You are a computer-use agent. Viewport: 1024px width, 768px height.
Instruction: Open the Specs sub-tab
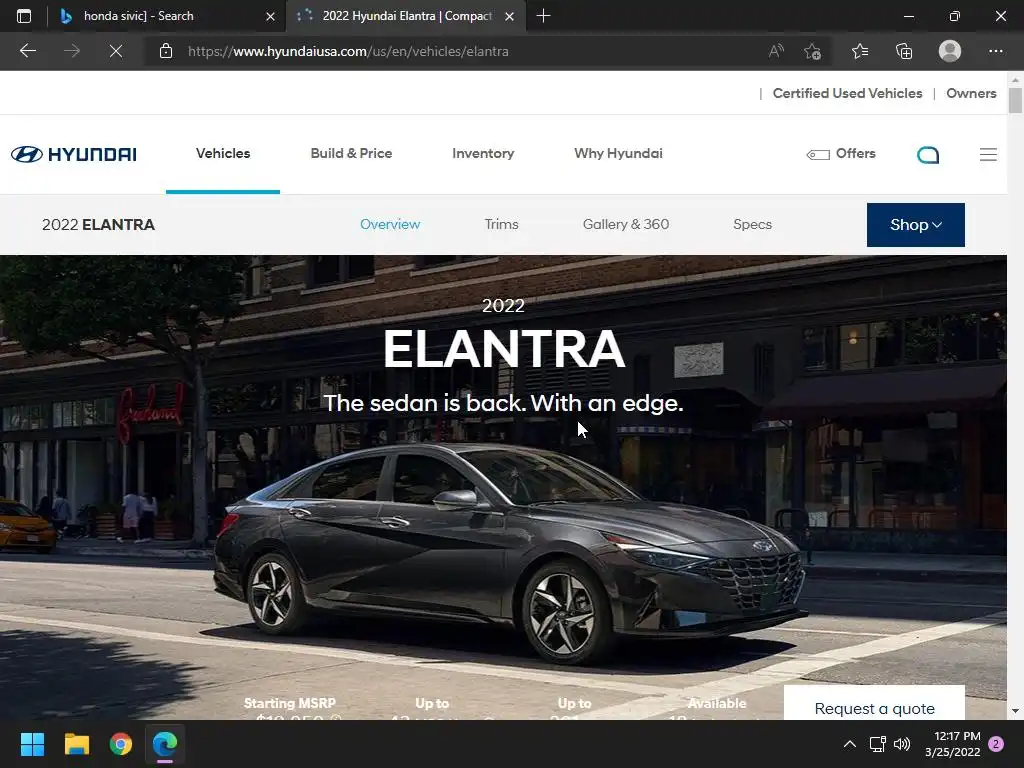[x=752, y=224]
